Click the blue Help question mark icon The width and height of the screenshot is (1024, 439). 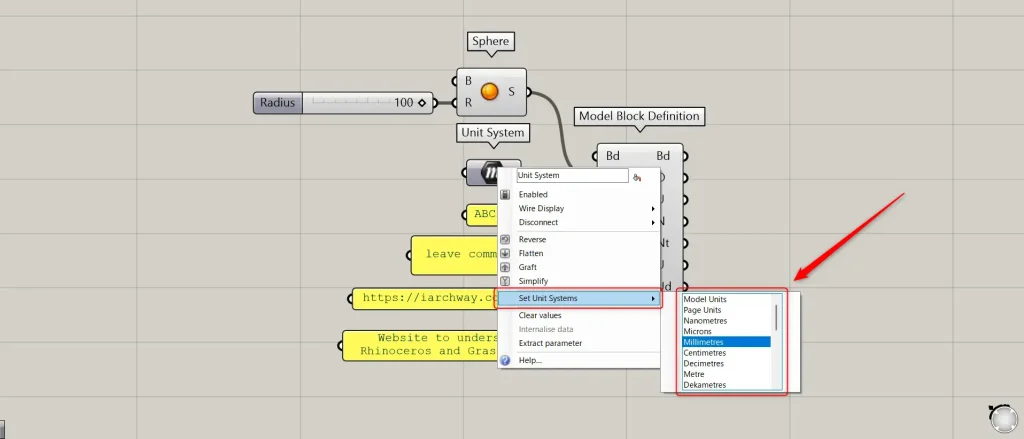(505, 361)
